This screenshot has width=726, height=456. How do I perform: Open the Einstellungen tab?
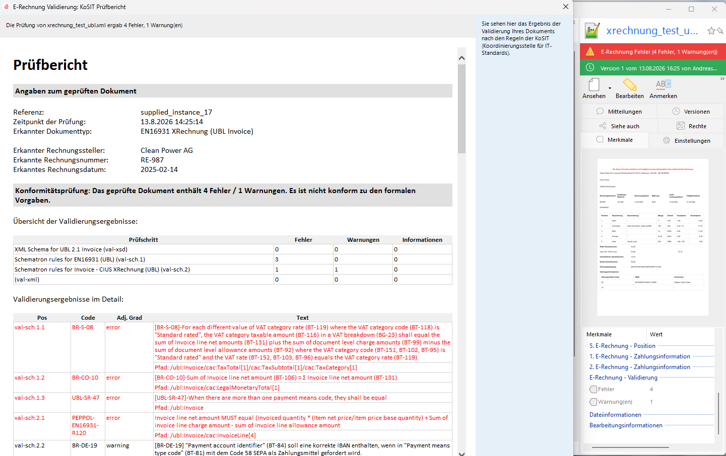pos(687,141)
